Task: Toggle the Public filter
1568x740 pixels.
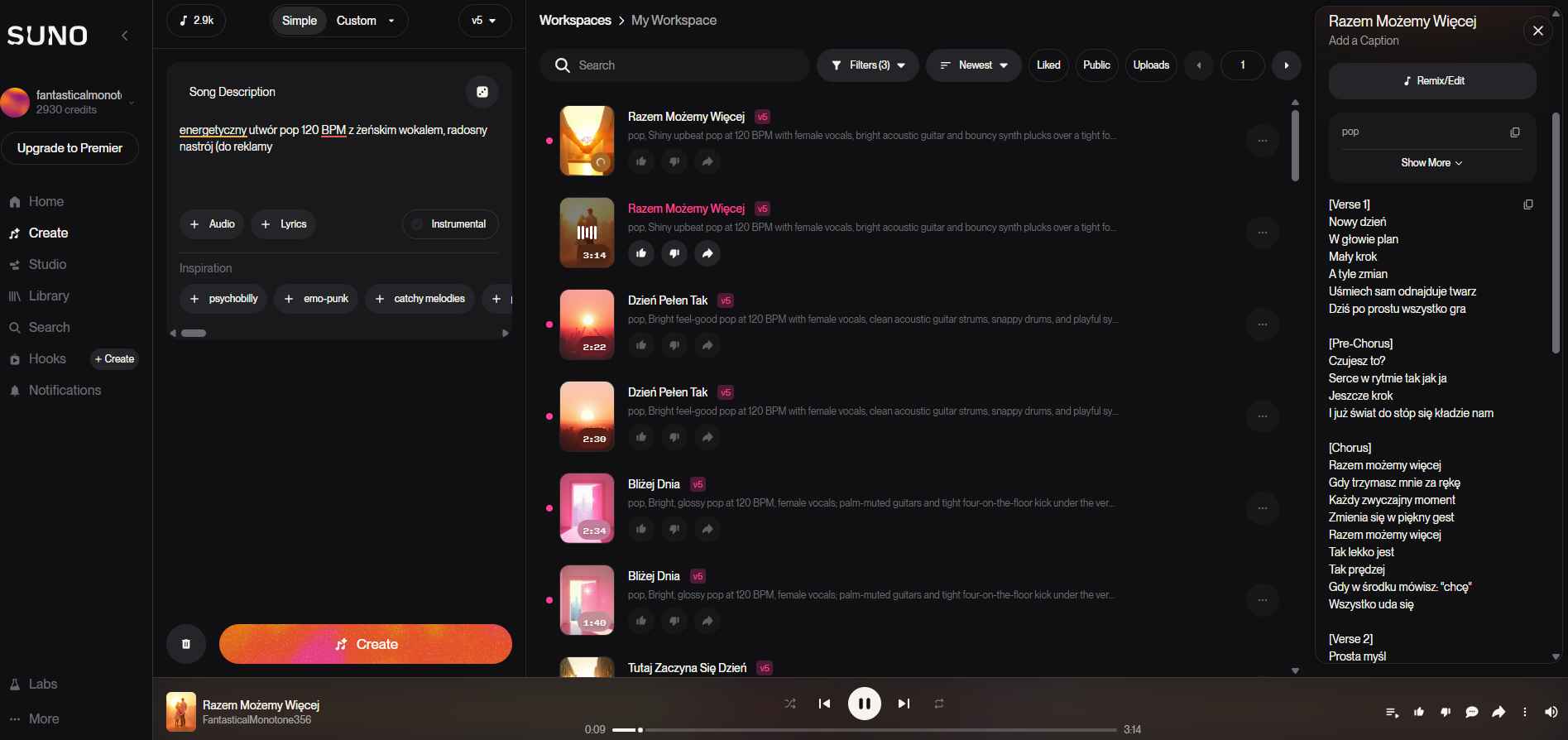Action: (x=1096, y=65)
